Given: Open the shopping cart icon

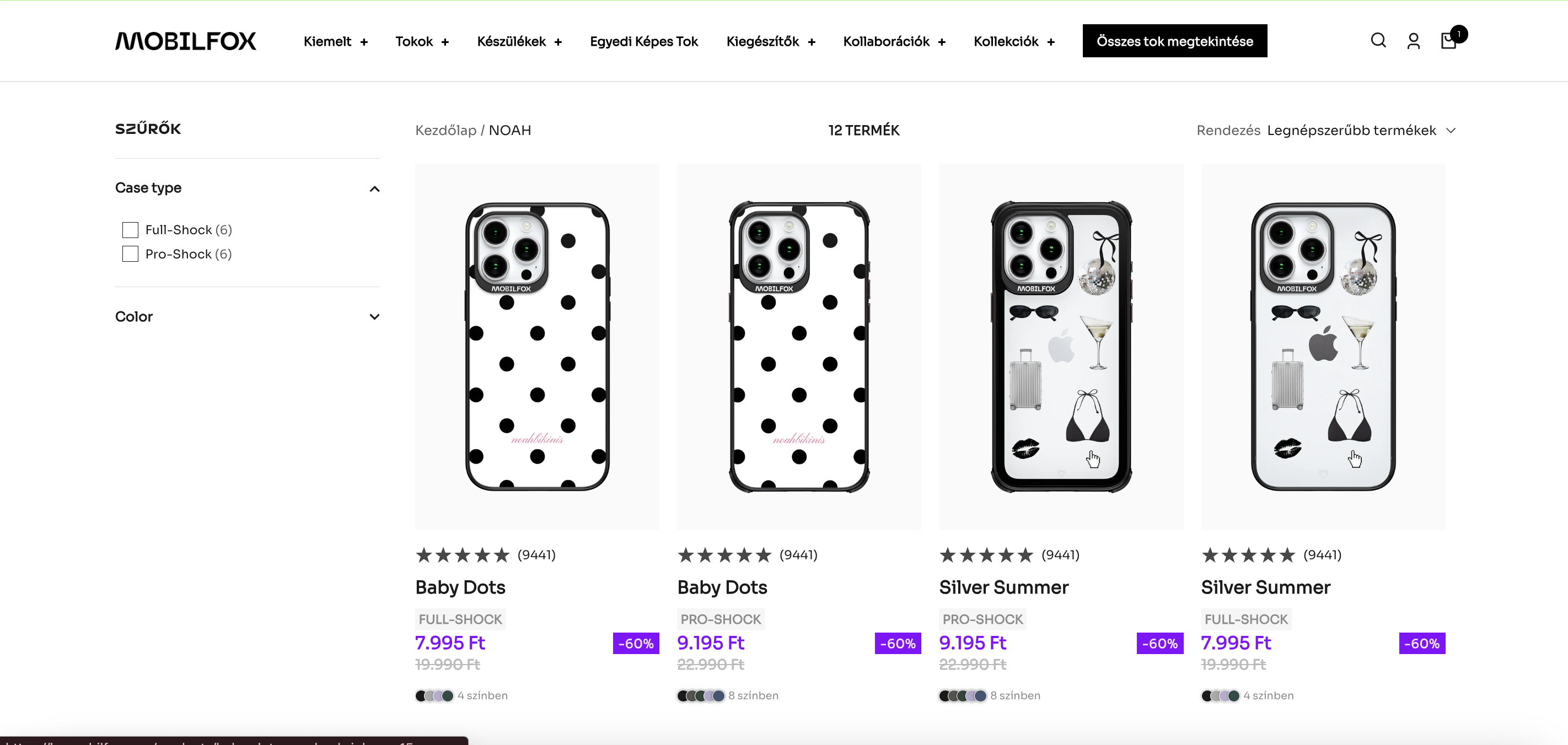Looking at the screenshot, I should 1449,41.
